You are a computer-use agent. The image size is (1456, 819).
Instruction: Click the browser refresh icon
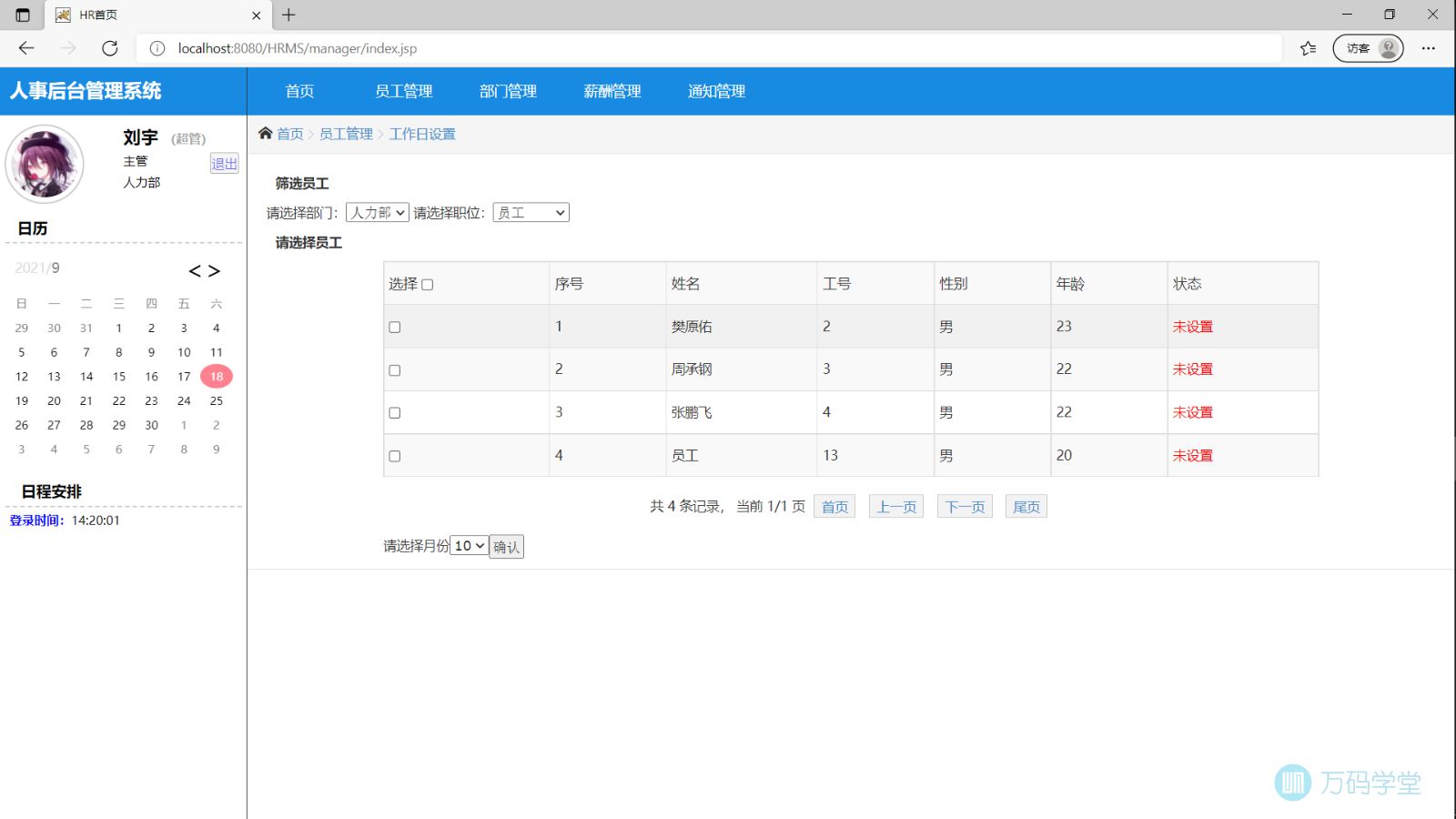point(110,48)
